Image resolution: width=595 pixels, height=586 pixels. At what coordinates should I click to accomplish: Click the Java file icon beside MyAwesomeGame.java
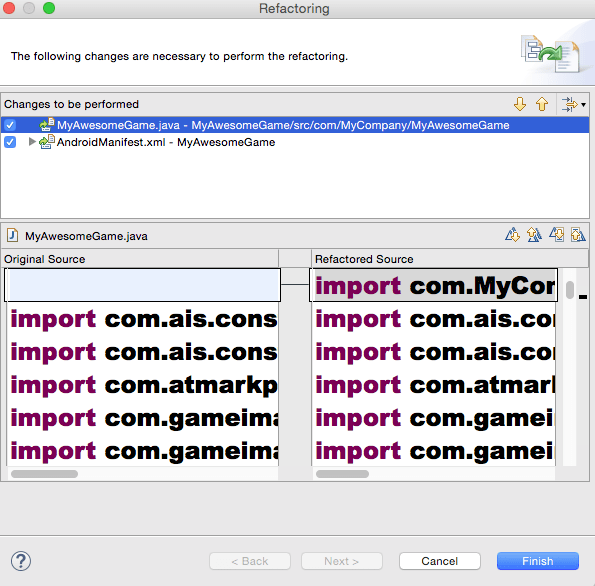[x=12, y=235]
